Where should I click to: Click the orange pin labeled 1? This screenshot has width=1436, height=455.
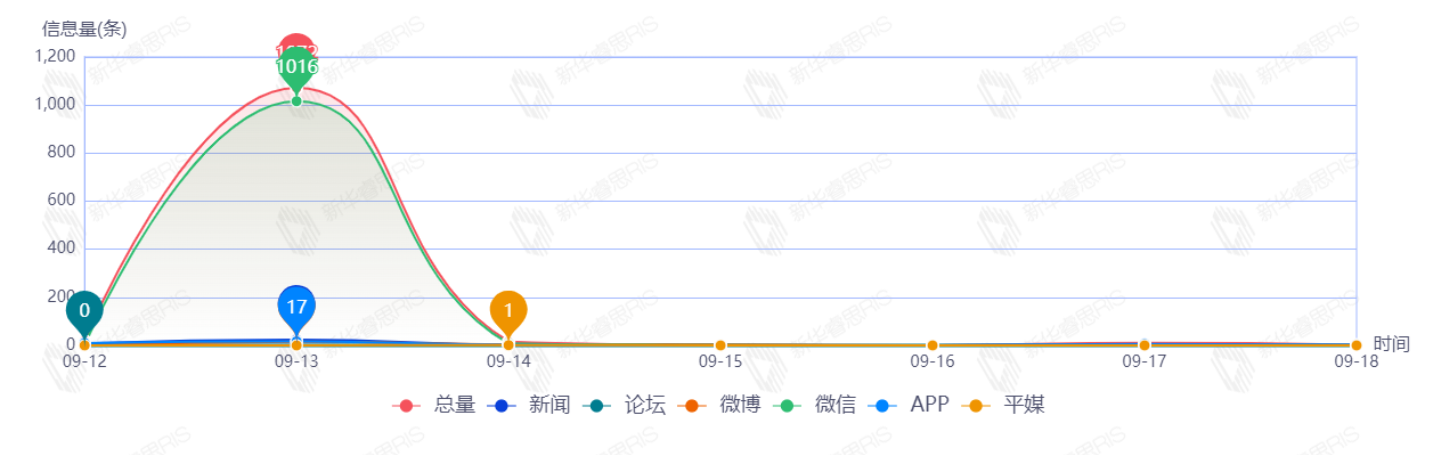(508, 310)
